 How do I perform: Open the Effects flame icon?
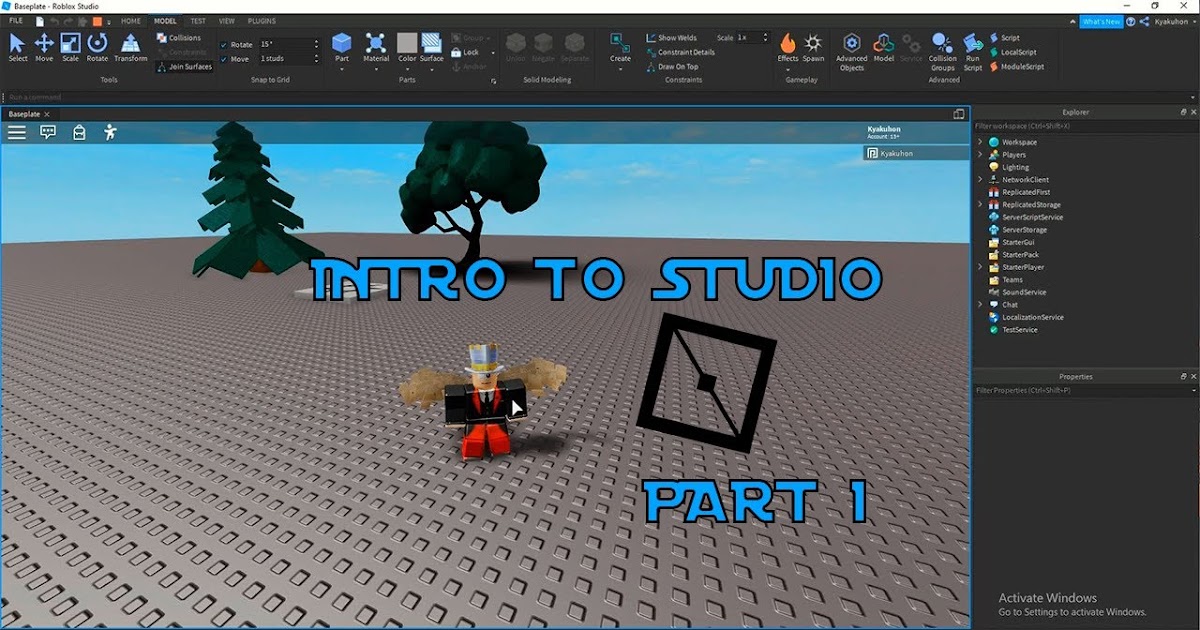[x=788, y=42]
